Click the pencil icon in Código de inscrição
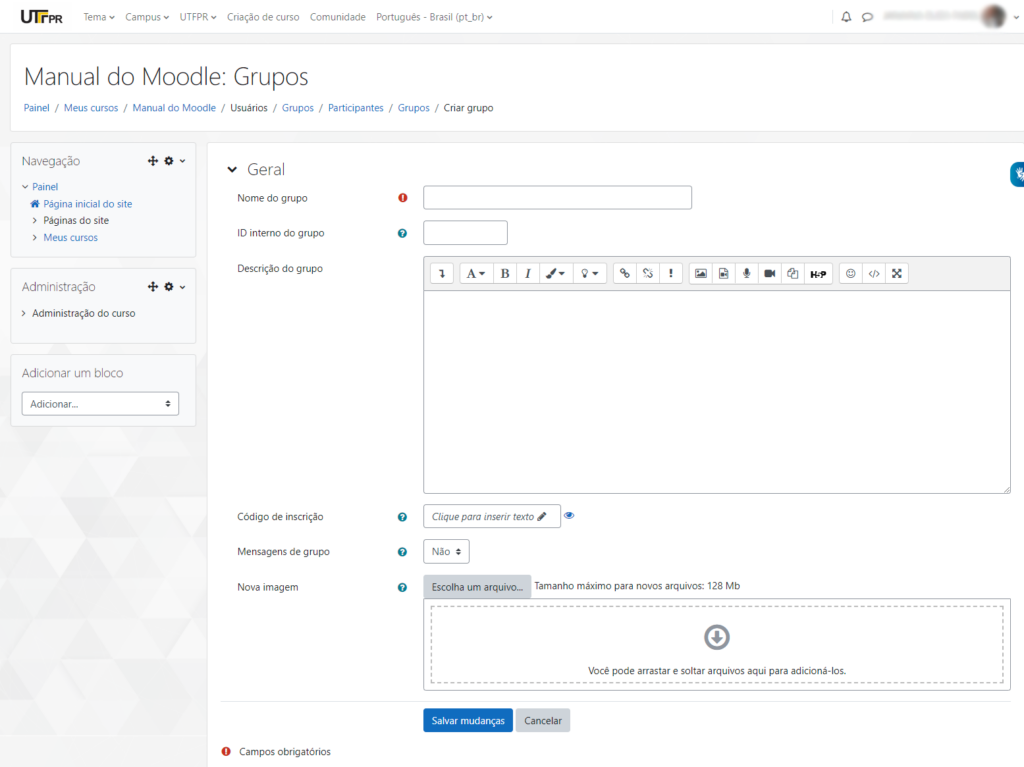This screenshot has width=1024, height=767. point(542,516)
